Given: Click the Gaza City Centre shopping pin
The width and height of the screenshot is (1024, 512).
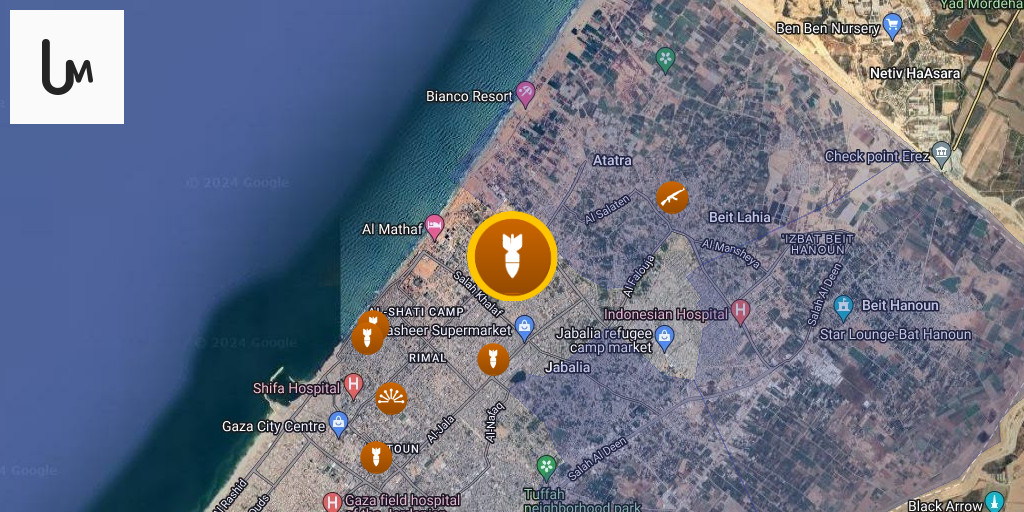Looking at the screenshot, I should 338,425.
